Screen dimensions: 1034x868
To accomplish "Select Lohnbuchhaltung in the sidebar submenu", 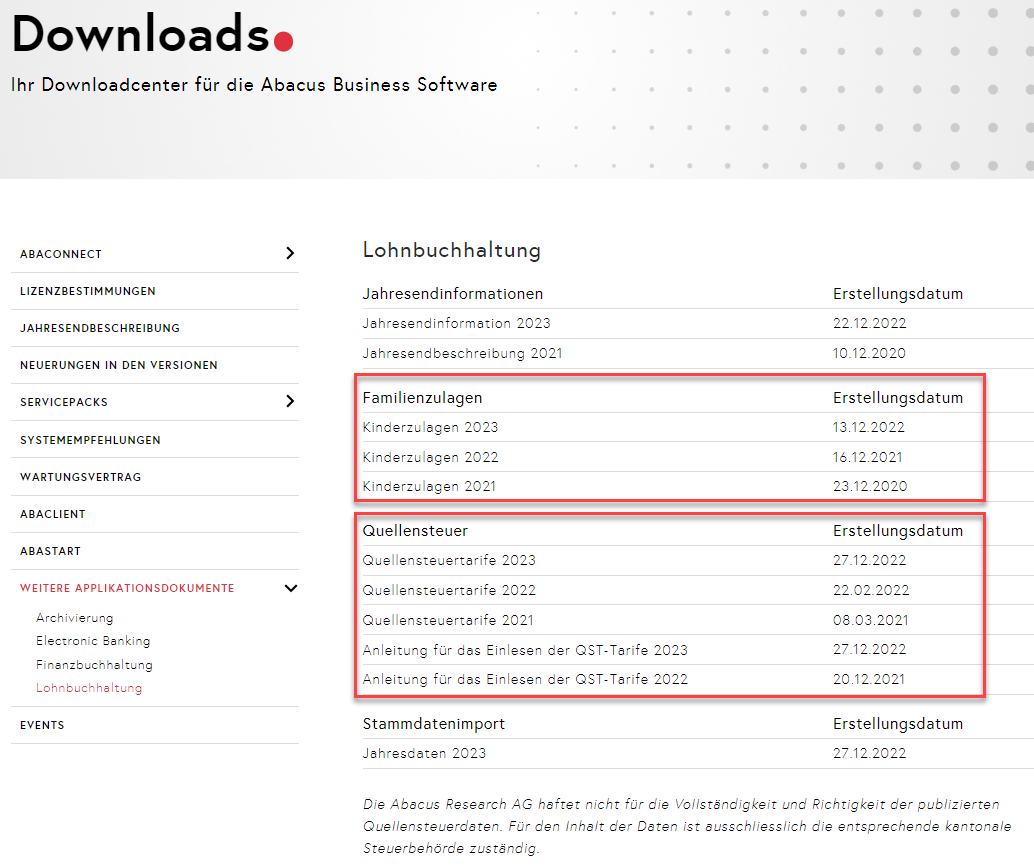I will click(89, 688).
